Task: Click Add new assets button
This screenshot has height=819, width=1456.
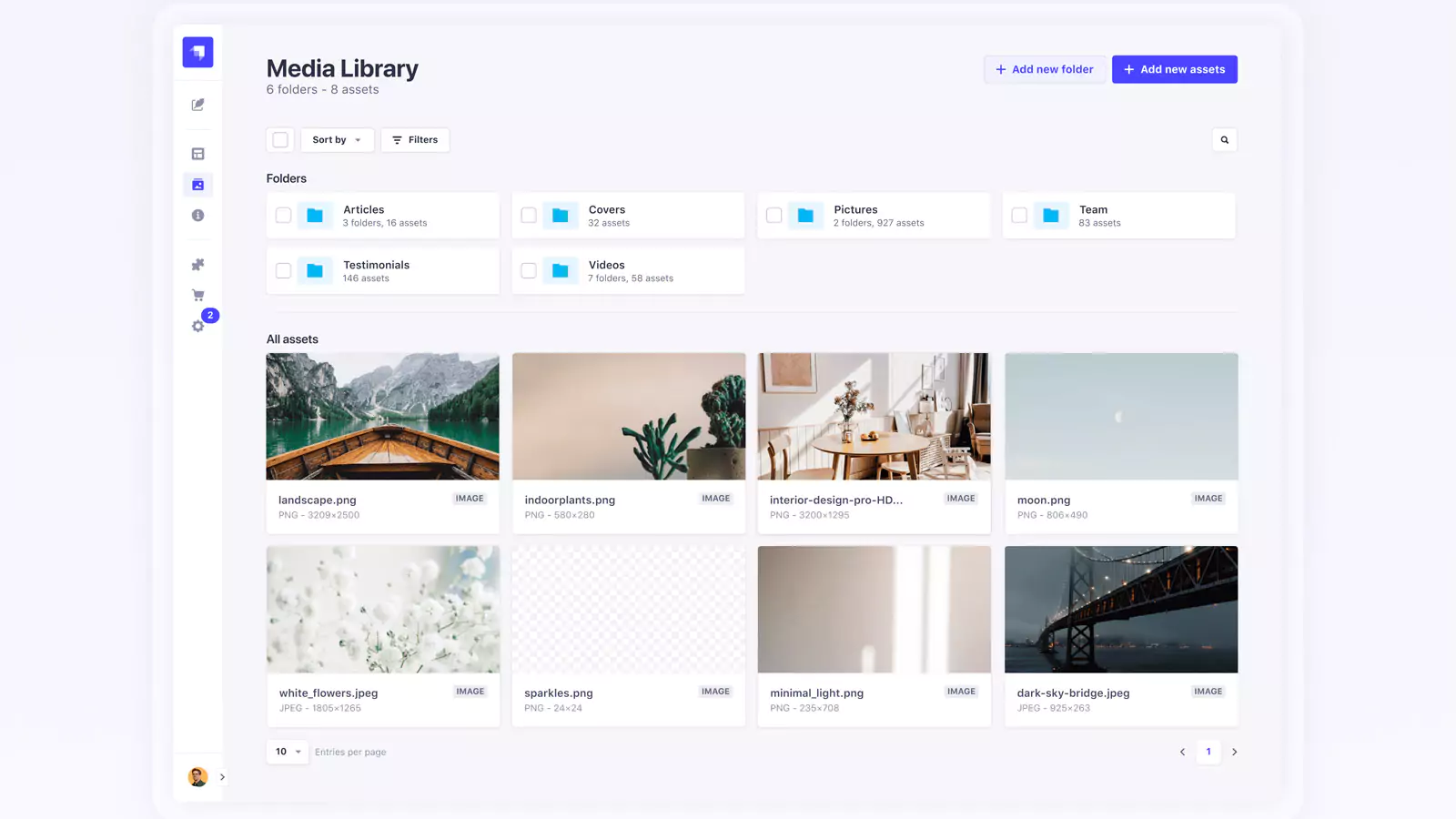Action: tap(1175, 69)
